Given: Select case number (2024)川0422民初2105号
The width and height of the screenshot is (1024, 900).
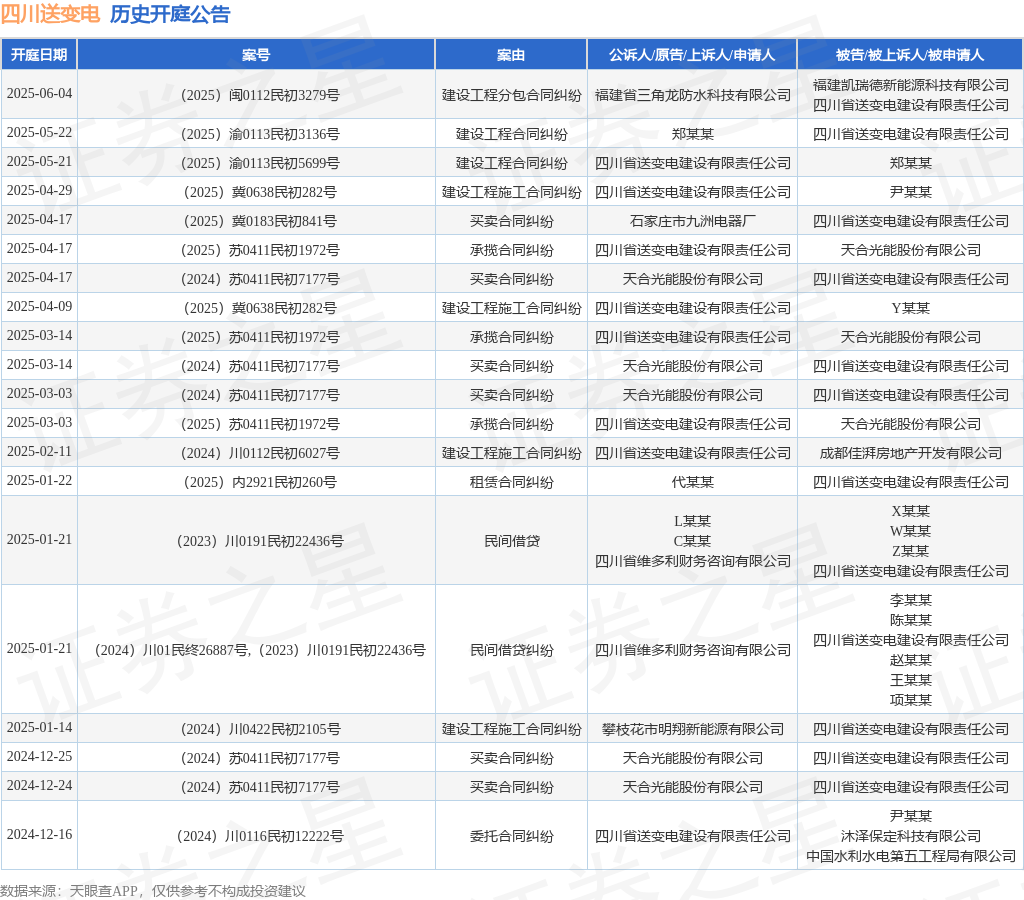Looking at the screenshot, I should (x=260, y=729).
